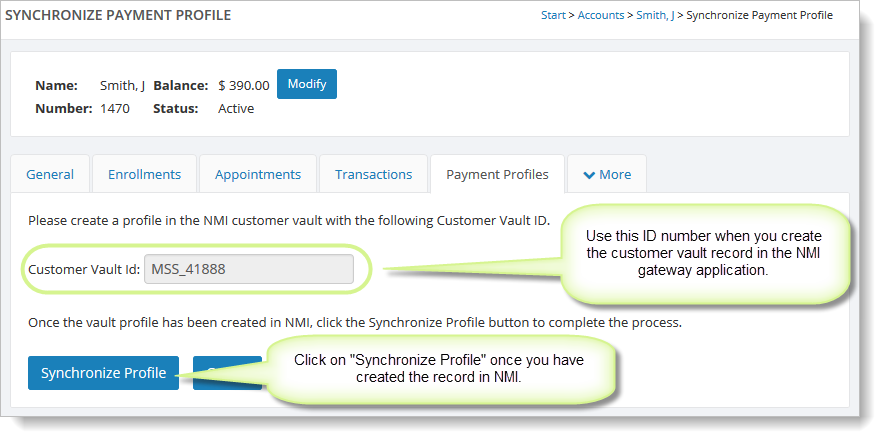
Task: Select the Payment Profiles tab
Action: (497, 174)
